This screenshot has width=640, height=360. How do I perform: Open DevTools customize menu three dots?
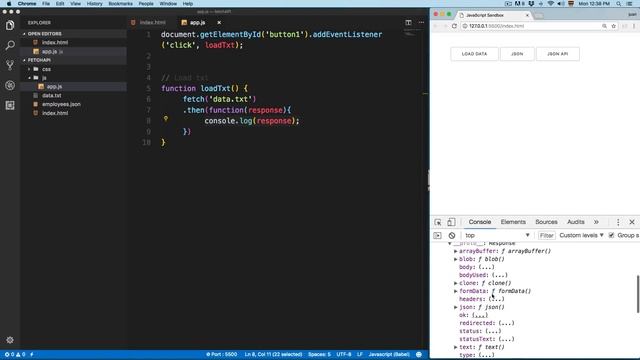pos(618,222)
